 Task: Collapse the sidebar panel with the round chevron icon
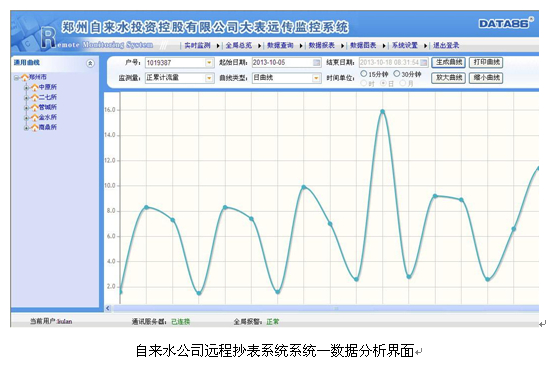click(x=90, y=63)
